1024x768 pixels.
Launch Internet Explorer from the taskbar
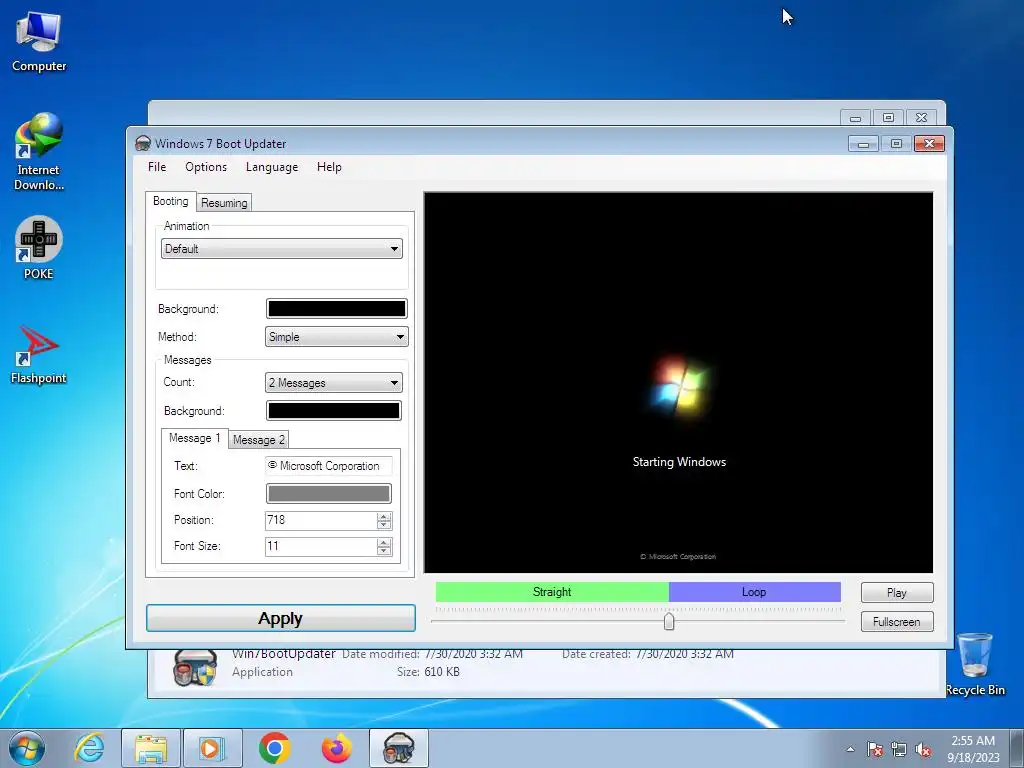(89, 748)
